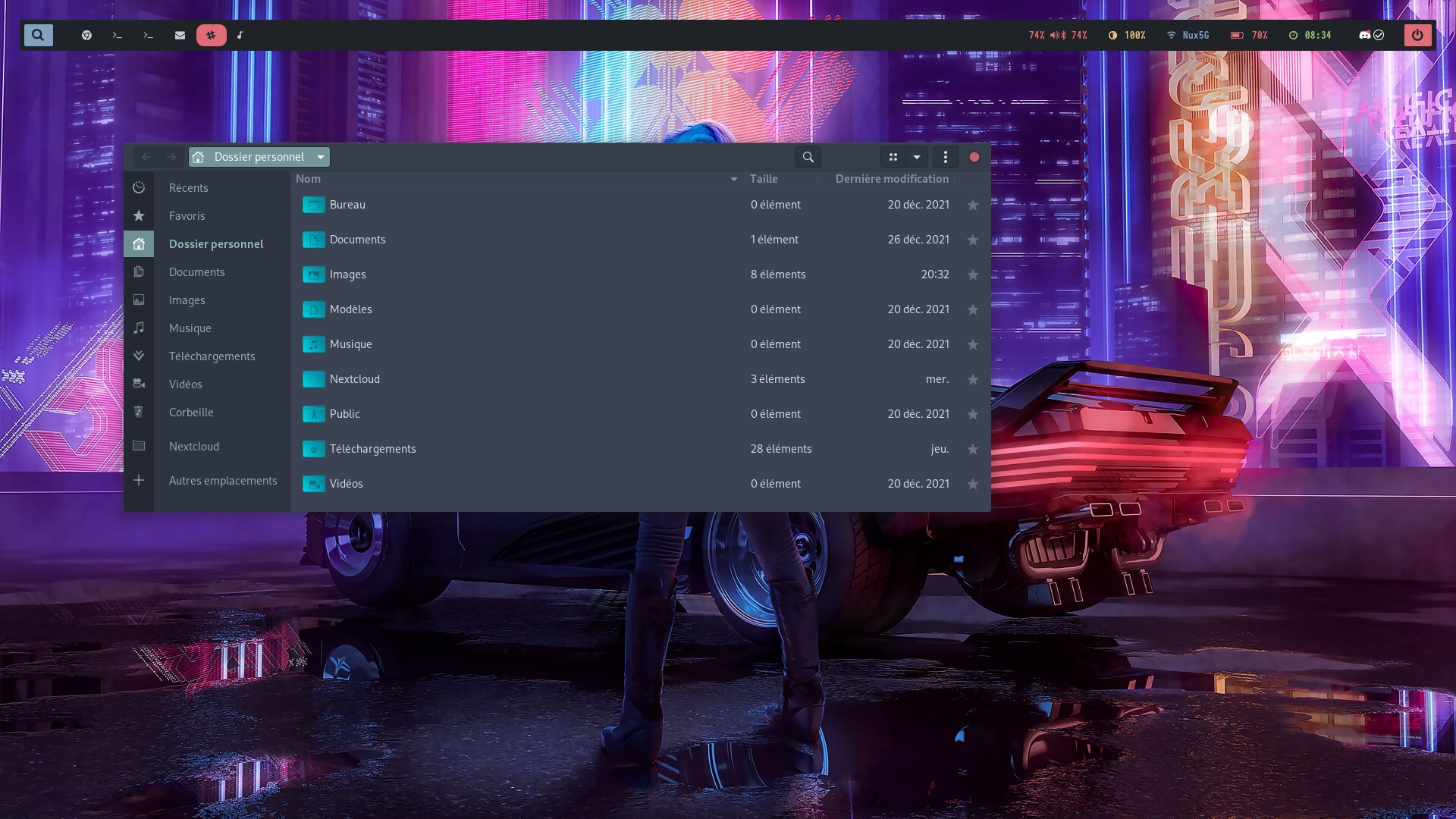Click the Nom column sort arrow
1456x819 pixels.
[x=733, y=179]
